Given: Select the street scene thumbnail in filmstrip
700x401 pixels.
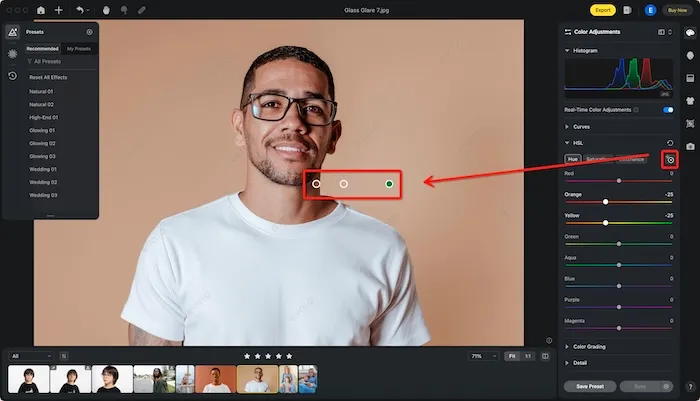Looking at the screenshot, I should (x=154, y=379).
